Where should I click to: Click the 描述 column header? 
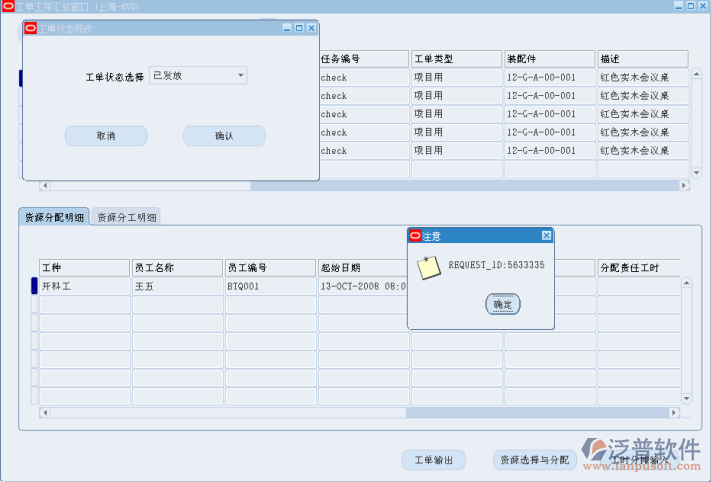click(643, 59)
